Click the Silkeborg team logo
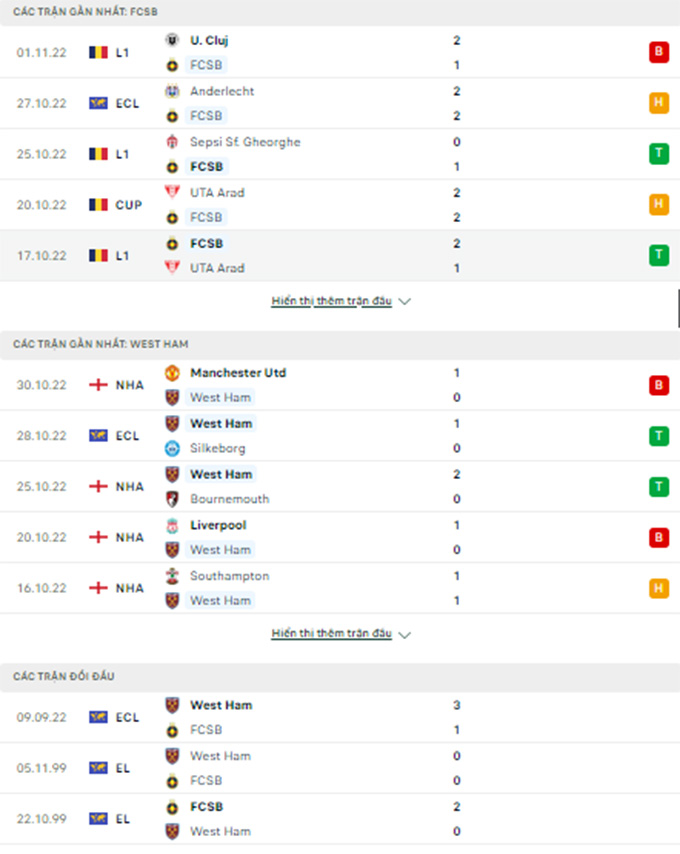Viewport: 680px width, 854px height. (x=172, y=448)
